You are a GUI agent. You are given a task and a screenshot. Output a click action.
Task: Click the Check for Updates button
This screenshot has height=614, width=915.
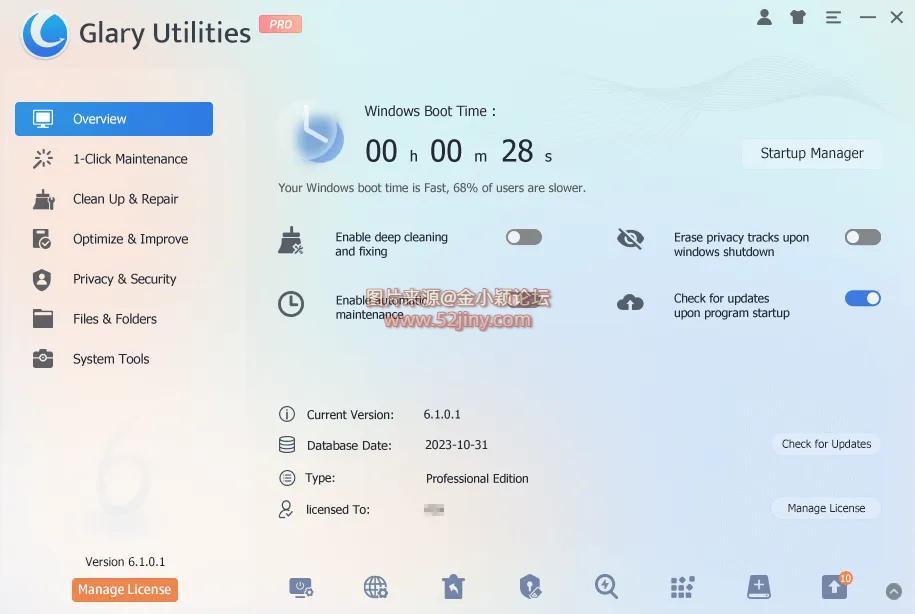pos(826,444)
